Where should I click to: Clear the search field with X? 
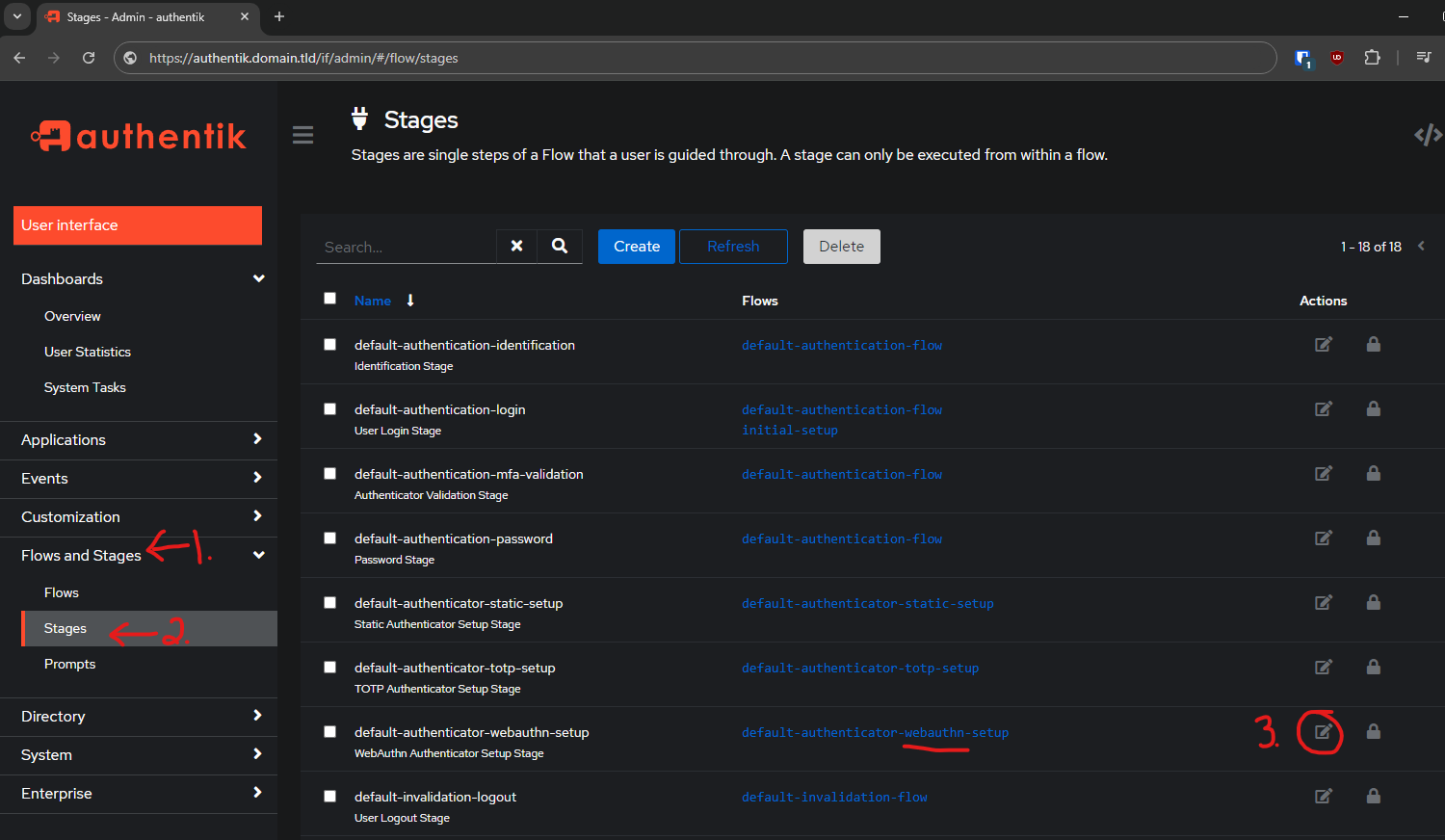click(x=516, y=246)
